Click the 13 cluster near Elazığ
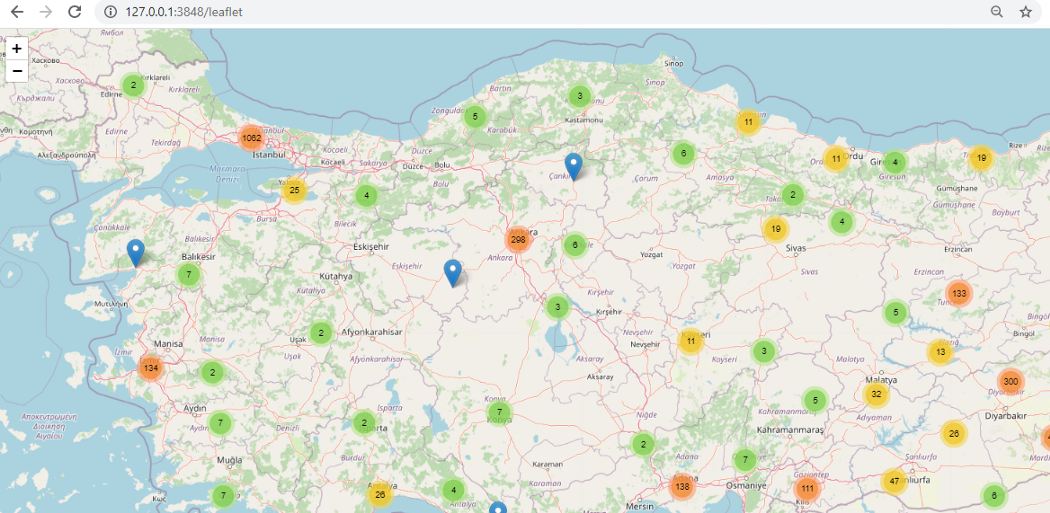Screen dimensions: 1050x513 [940, 352]
